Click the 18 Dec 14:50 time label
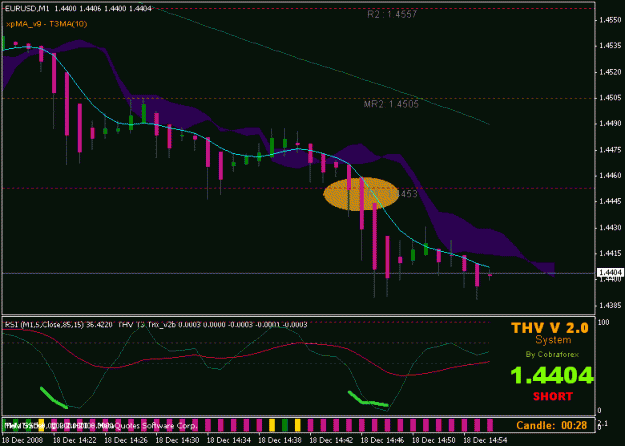This screenshot has width=625, height=446. (x=434, y=440)
